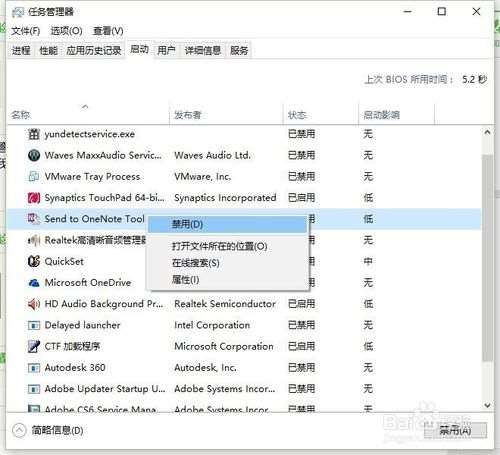This screenshot has width=500, height=455.
Task: Click the Autodesk 360 entry icon
Action: 34,368
